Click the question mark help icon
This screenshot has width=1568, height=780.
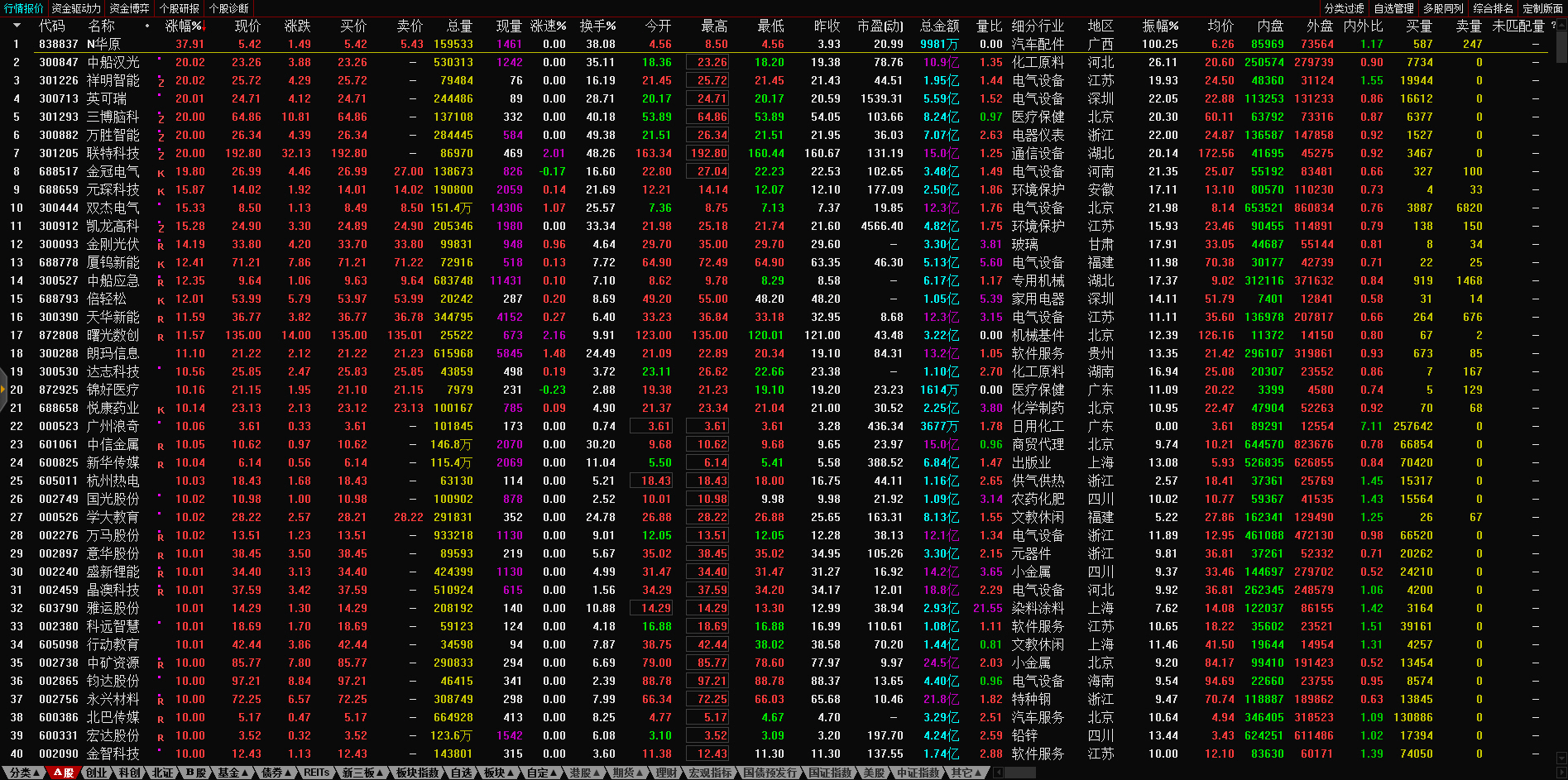[x=1553, y=26]
